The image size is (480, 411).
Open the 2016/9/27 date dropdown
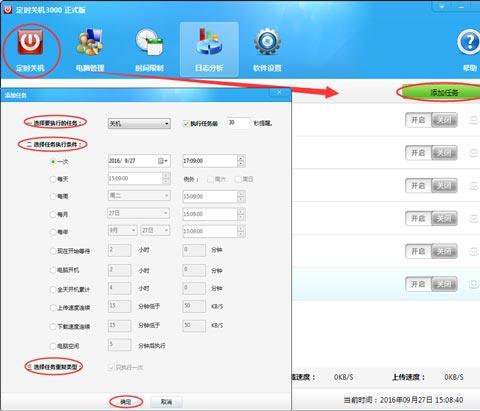pyautogui.click(x=166, y=161)
